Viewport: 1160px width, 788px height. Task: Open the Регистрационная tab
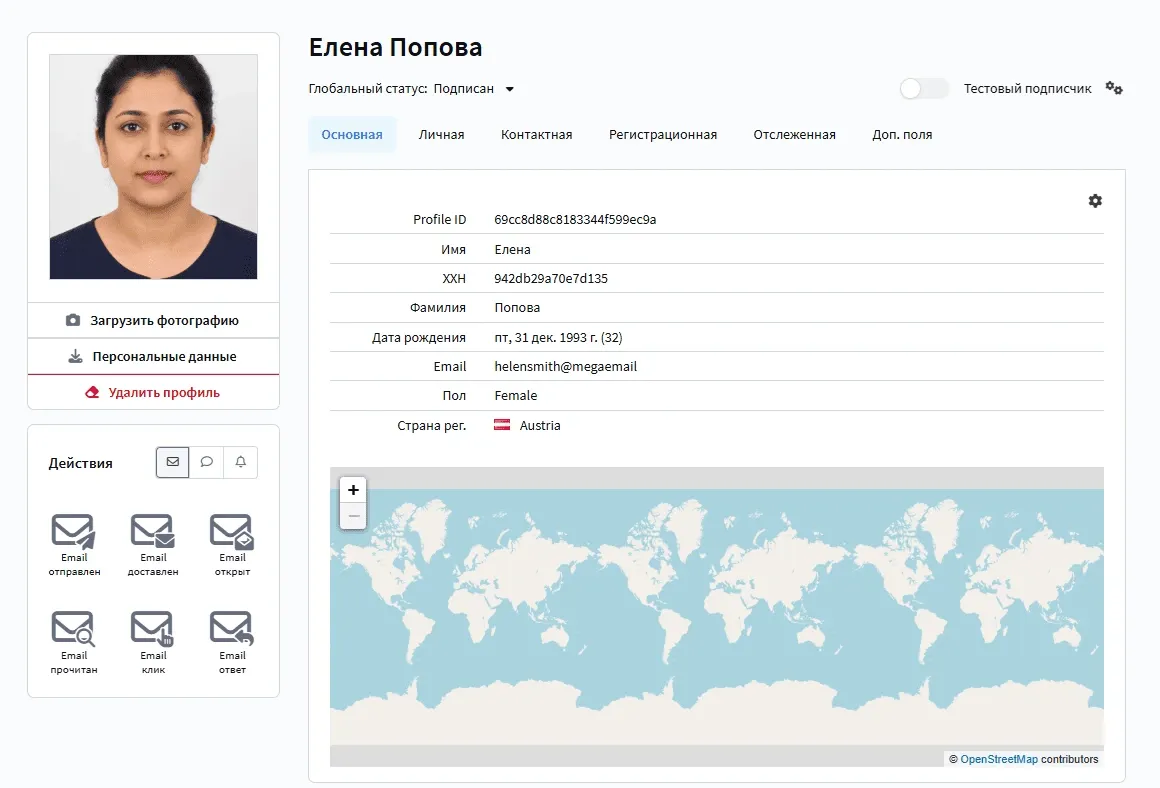pos(663,135)
